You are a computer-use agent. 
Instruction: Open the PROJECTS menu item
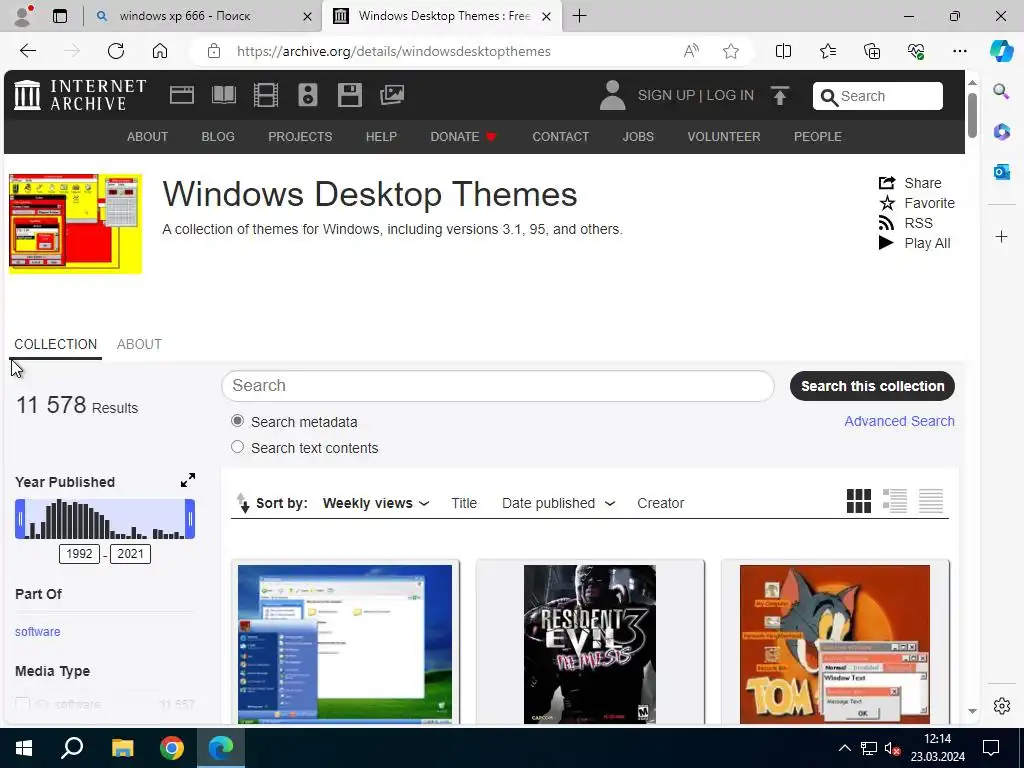click(x=300, y=136)
